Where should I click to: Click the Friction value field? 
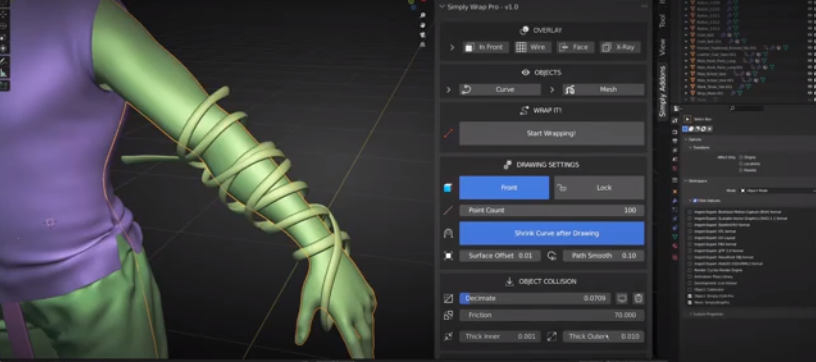click(x=552, y=315)
